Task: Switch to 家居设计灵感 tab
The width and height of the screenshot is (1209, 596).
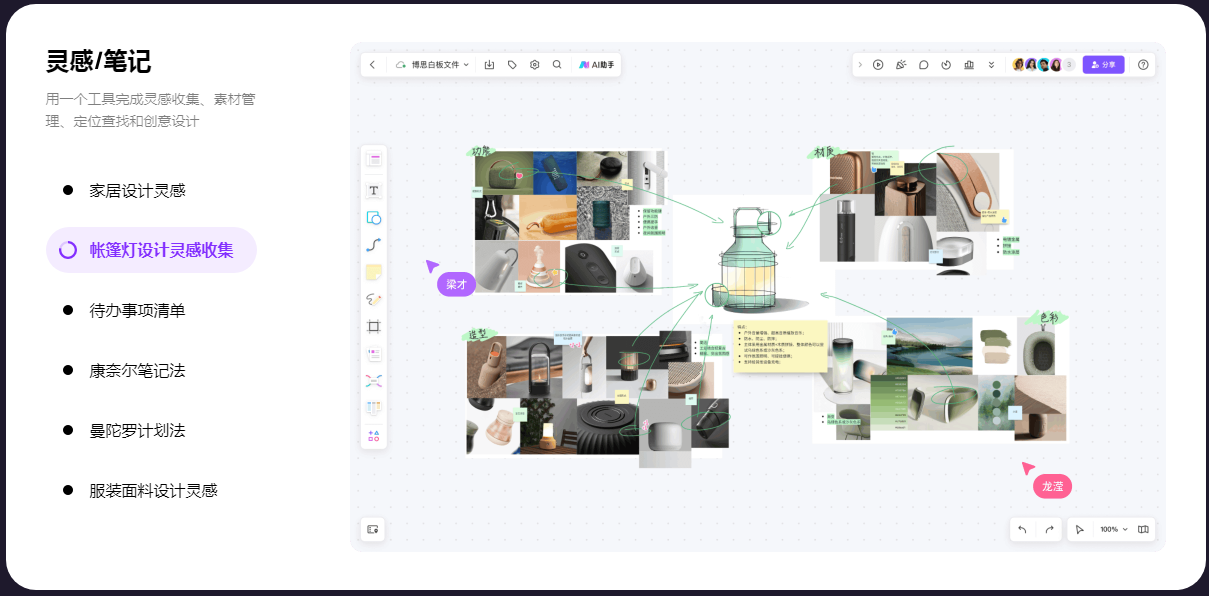Action: 137,190
